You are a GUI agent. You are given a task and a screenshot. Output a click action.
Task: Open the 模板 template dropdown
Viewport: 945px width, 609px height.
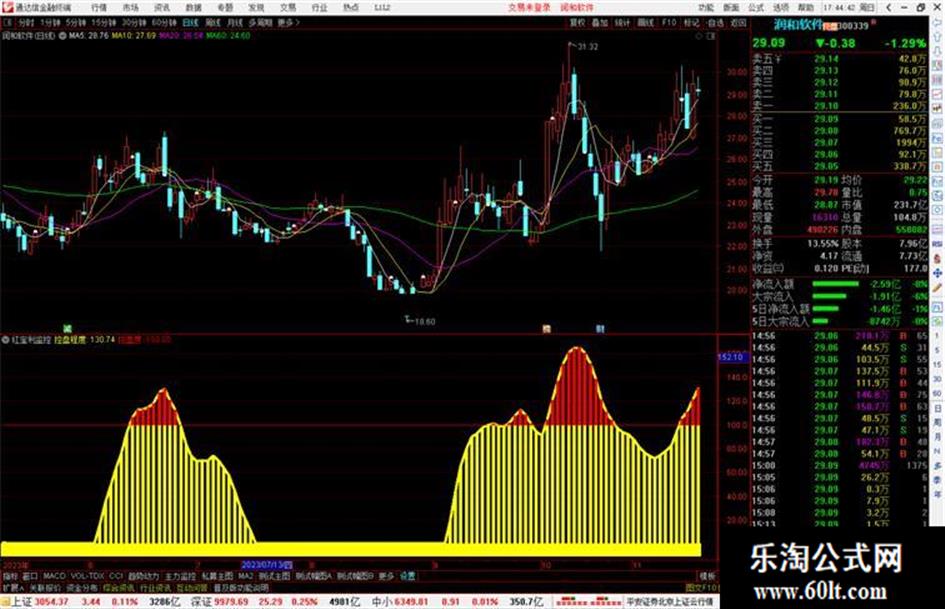coord(708,576)
